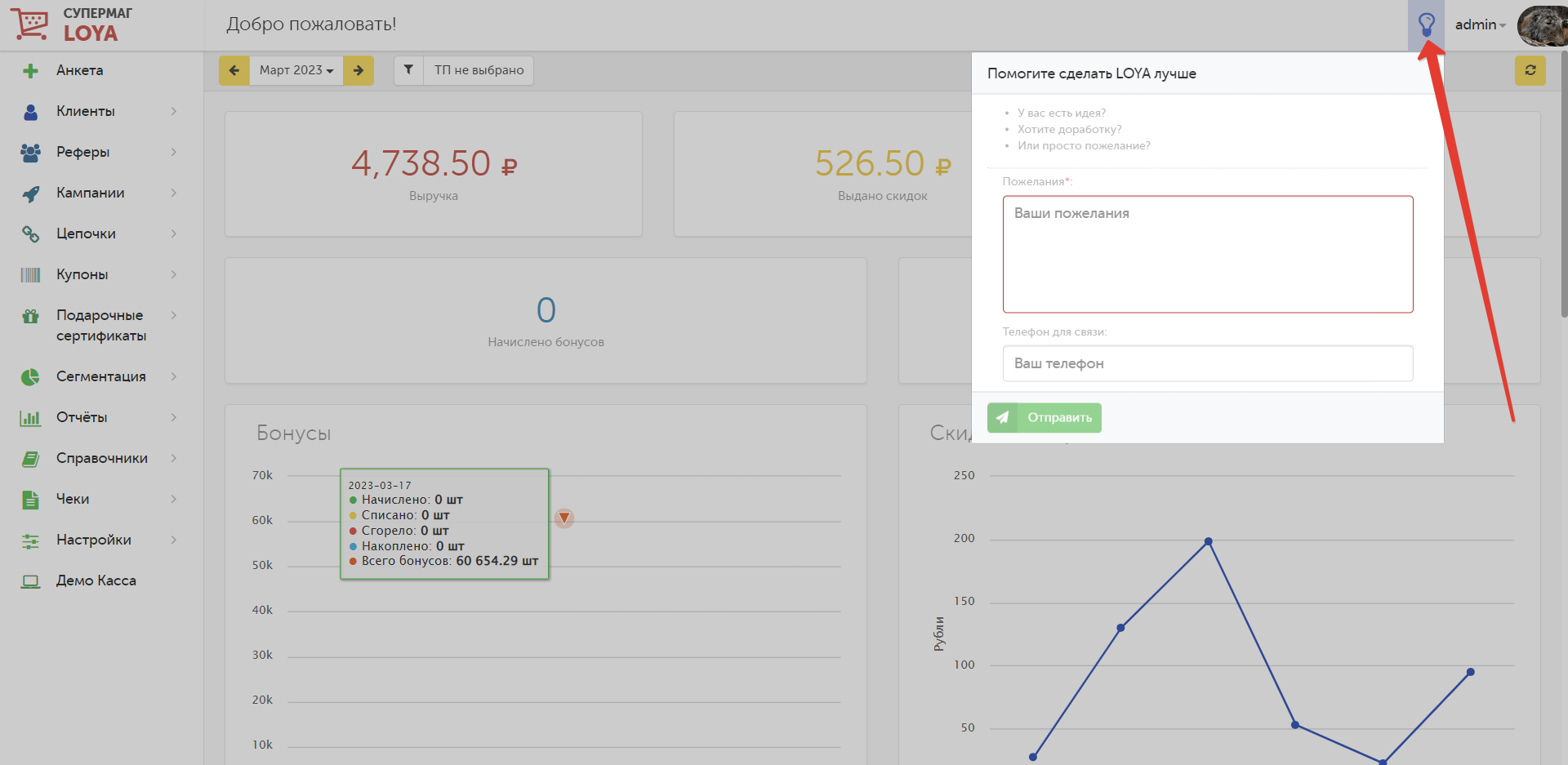Click ТП не выбрано filter button
1568x765 pixels.
(479, 70)
